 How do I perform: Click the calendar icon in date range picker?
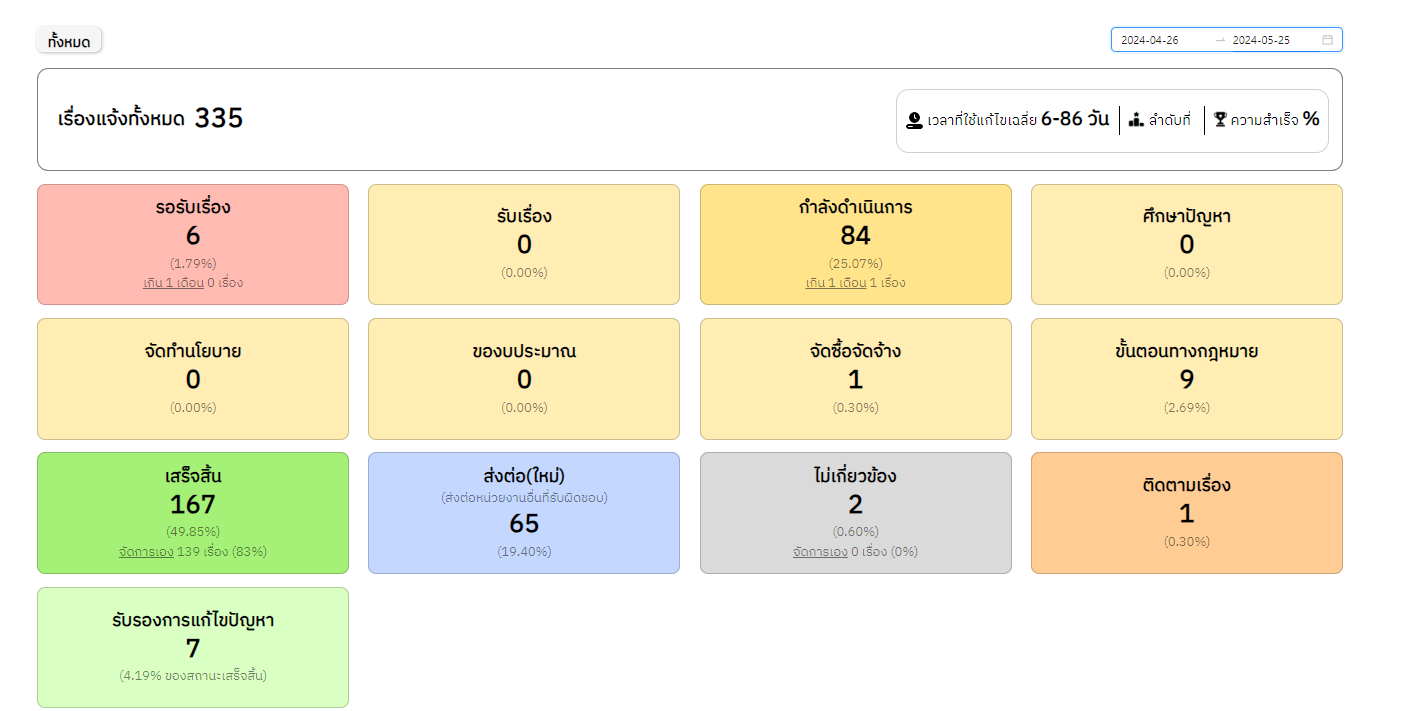pos(1327,40)
